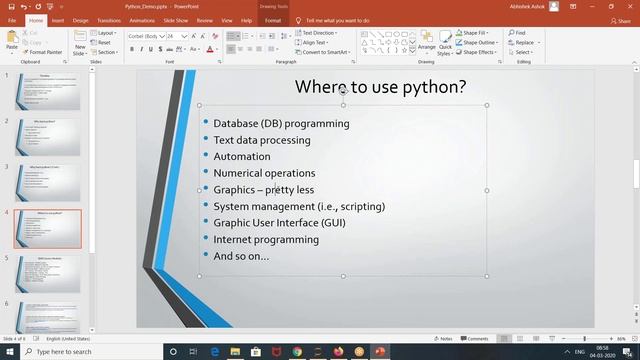The height and width of the screenshot is (360, 640).
Task: Open Shape Fill options
Action: click(x=472, y=33)
